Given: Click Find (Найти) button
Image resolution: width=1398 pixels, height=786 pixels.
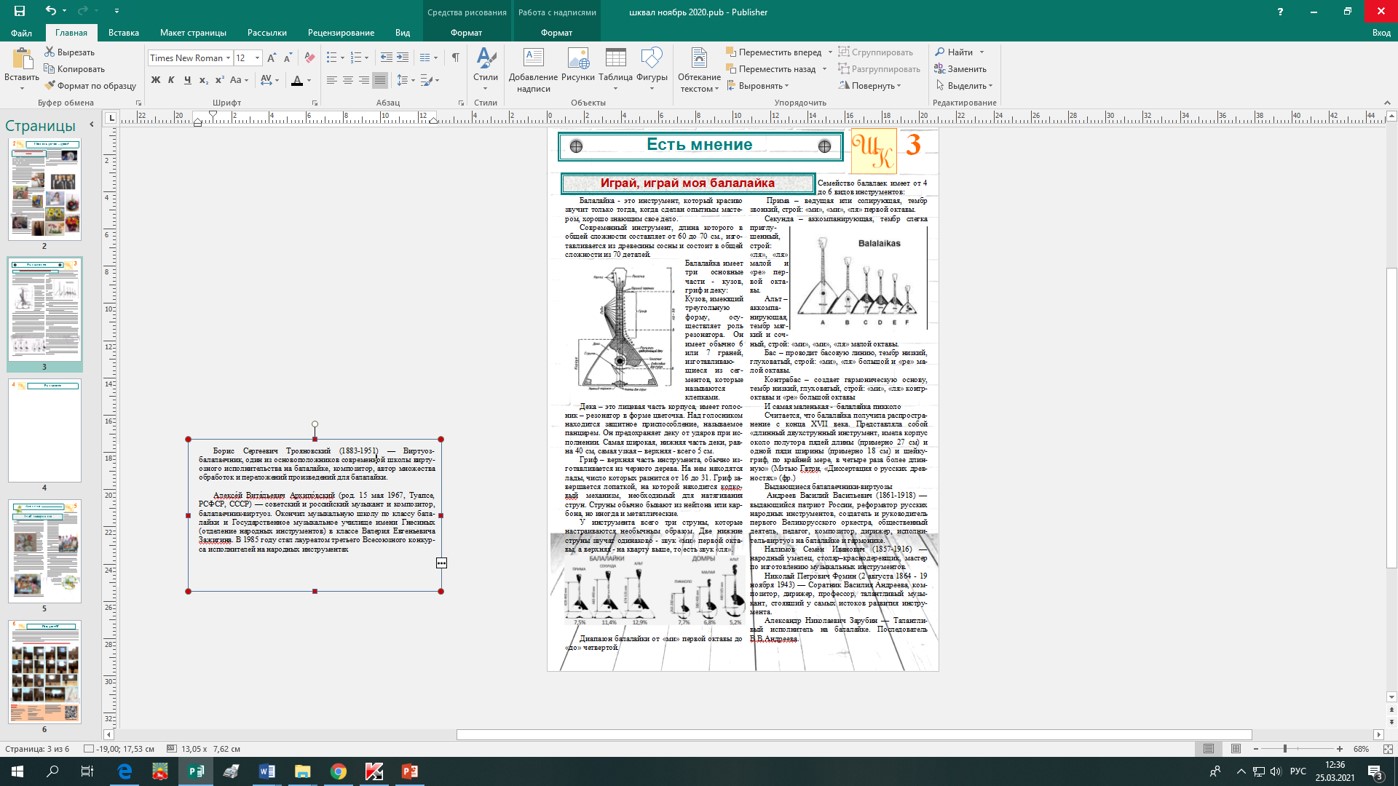Looking at the screenshot, I should (954, 52).
